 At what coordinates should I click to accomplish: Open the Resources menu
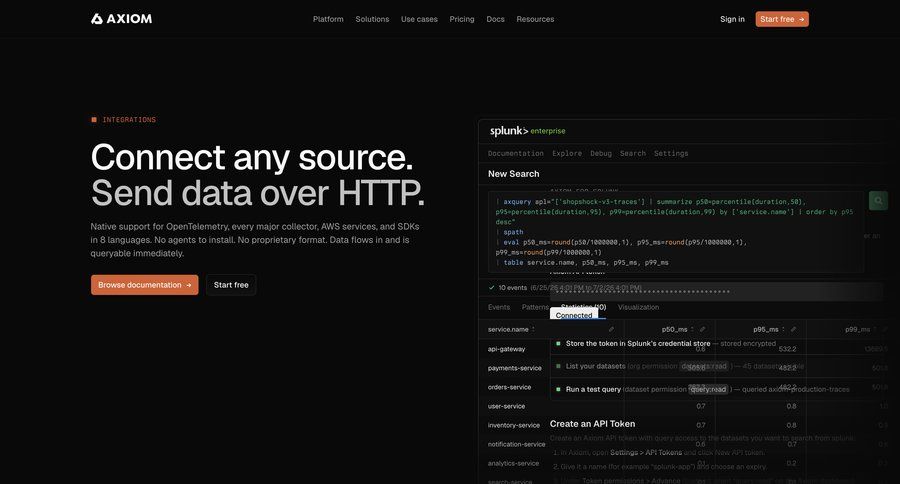[x=535, y=19]
